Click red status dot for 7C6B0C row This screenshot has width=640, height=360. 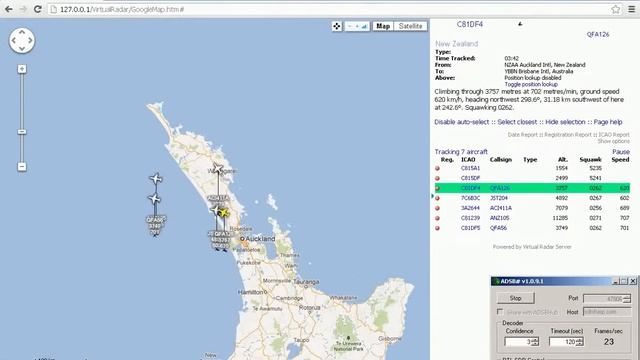pyautogui.click(x=438, y=198)
